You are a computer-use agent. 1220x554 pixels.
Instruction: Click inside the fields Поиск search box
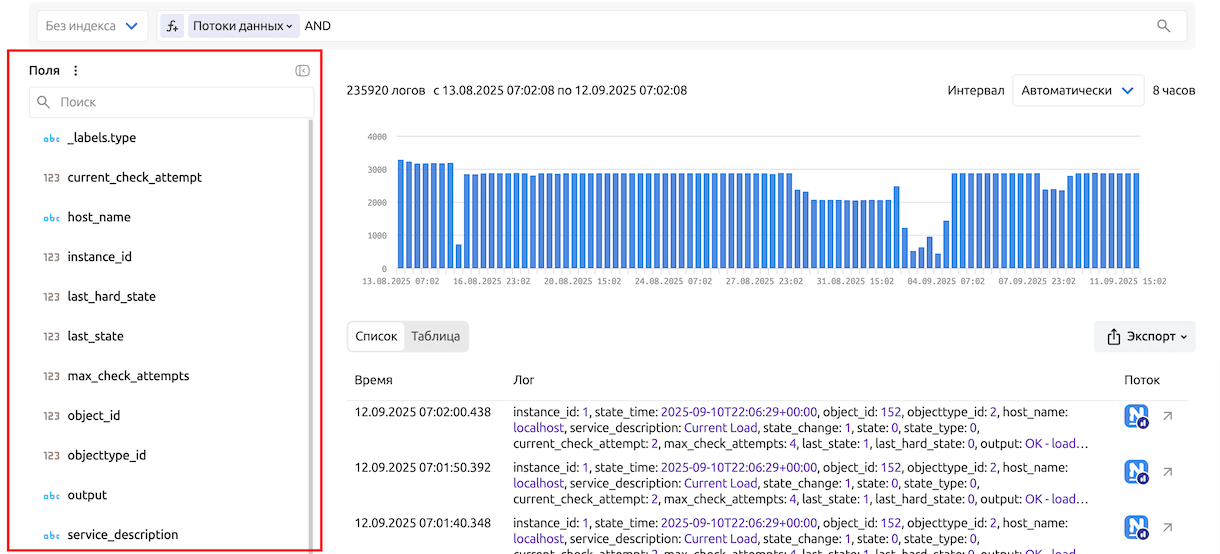point(180,102)
